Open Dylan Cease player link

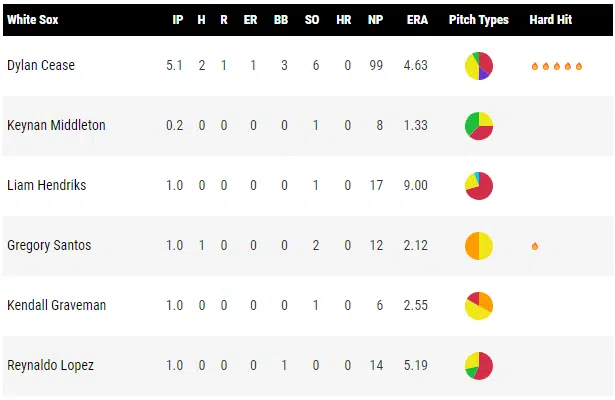pos(41,66)
